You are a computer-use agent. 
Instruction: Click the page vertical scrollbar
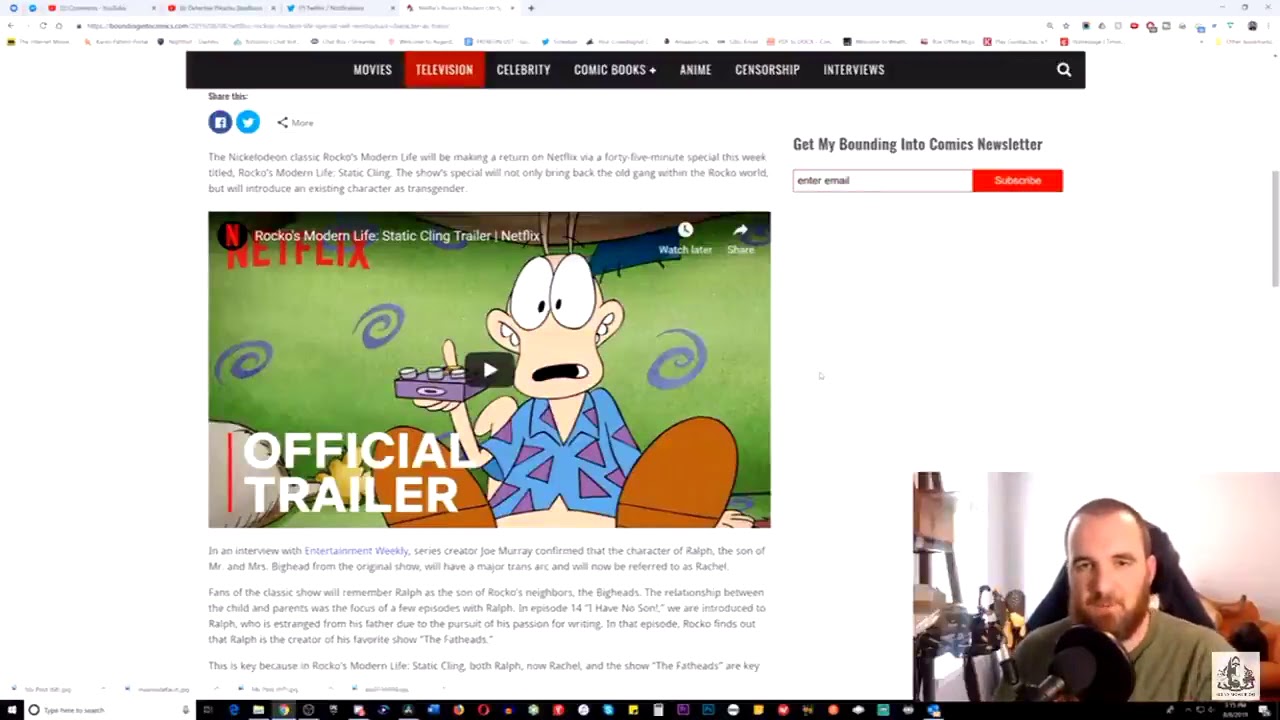point(1274,228)
